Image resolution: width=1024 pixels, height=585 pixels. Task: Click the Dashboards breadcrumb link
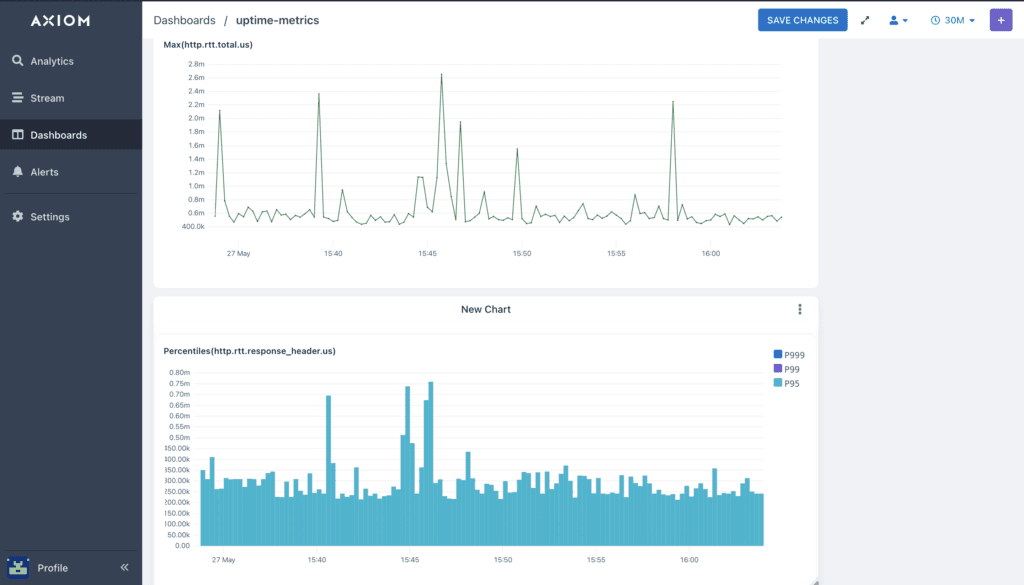point(184,20)
